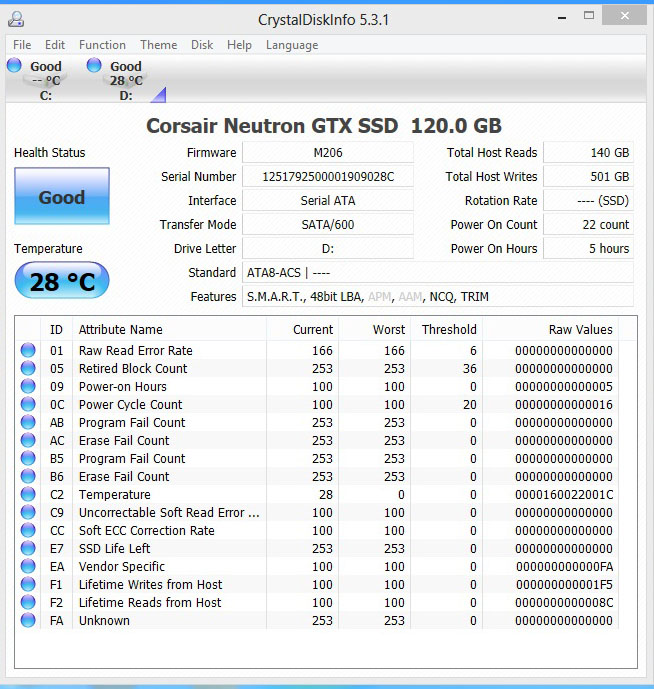Click the Firmware M206 field
This screenshot has width=654, height=689.
(x=328, y=152)
